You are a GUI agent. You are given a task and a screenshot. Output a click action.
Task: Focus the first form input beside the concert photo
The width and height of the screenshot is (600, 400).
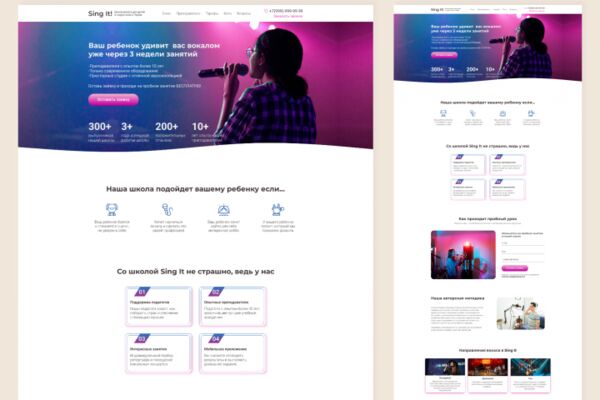(x=522, y=243)
